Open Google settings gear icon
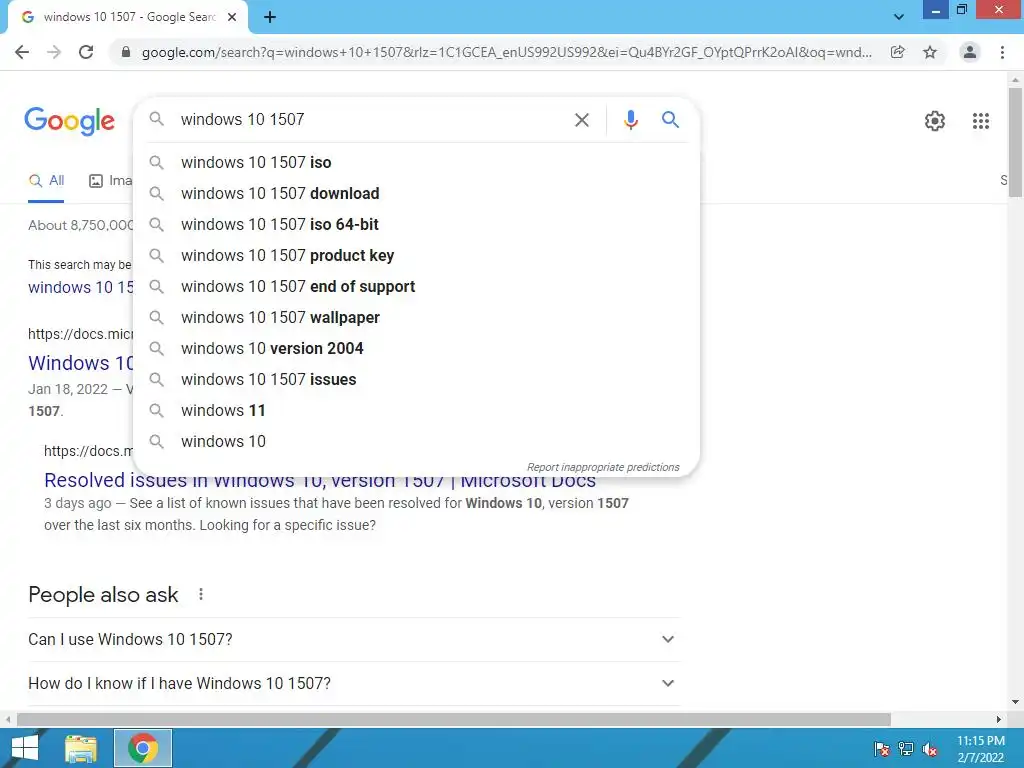 point(935,121)
